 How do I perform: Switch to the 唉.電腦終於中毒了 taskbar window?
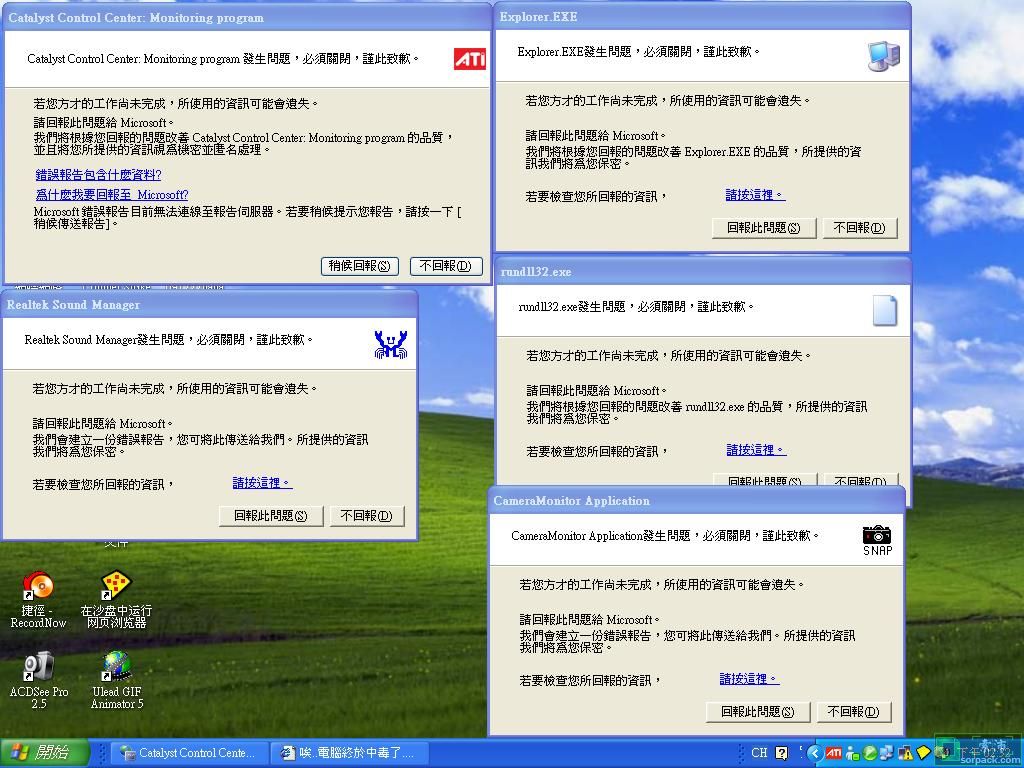click(x=352, y=753)
